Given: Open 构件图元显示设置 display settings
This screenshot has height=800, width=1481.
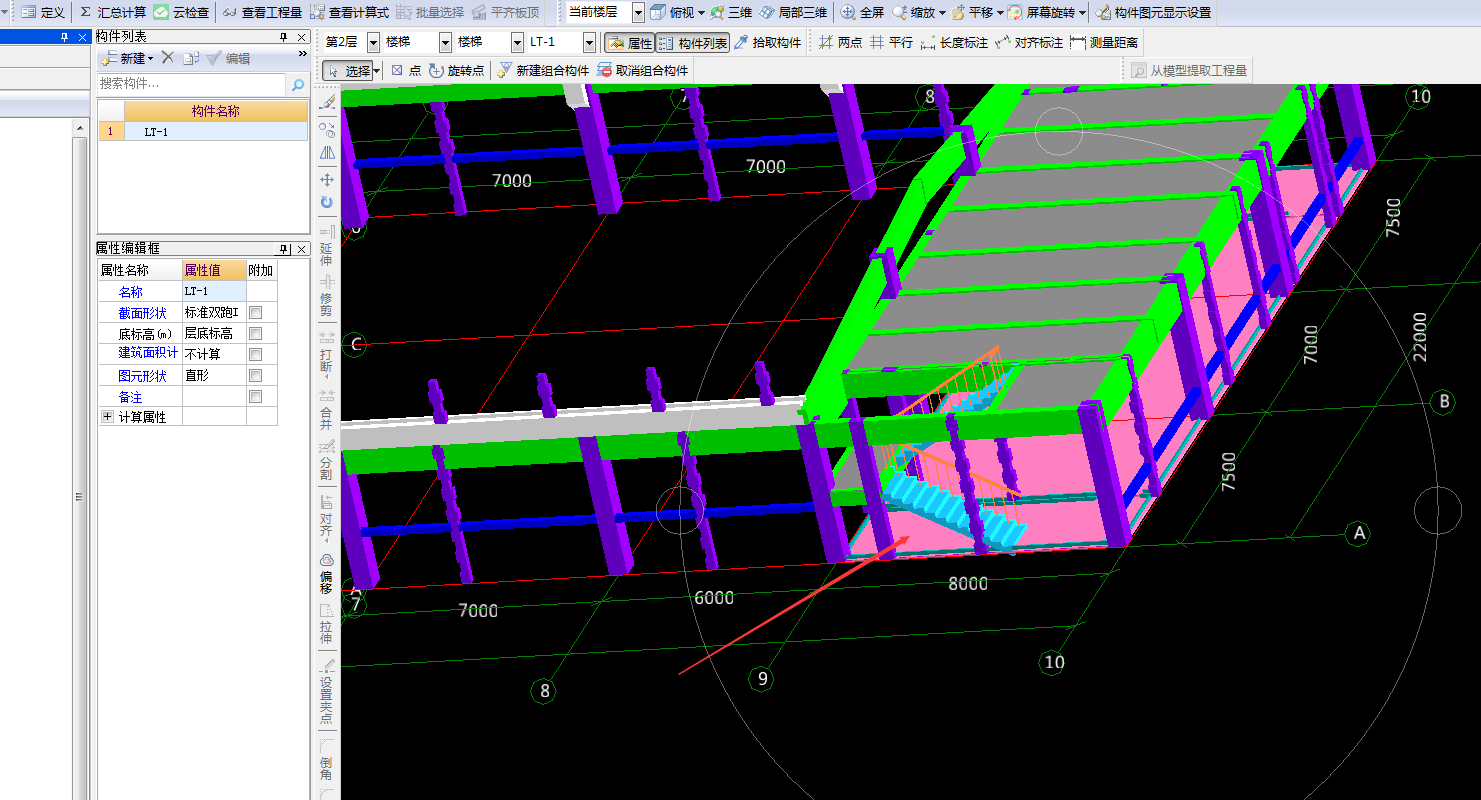Looking at the screenshot, I should (1153, 12).
